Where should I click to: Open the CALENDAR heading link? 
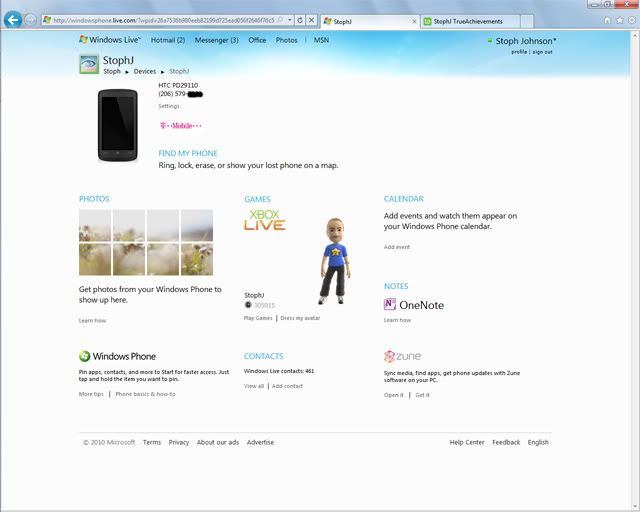tap(403, 199)
